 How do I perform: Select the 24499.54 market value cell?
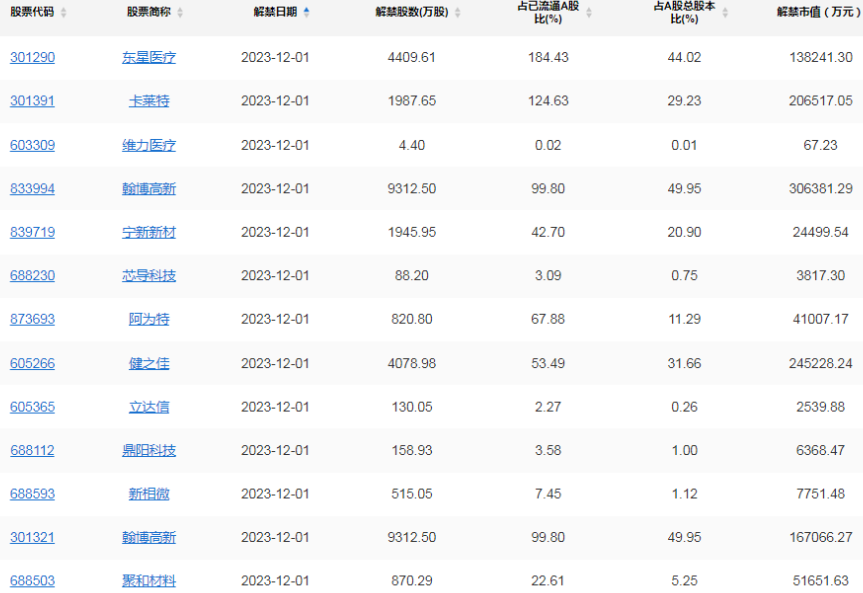821,232
